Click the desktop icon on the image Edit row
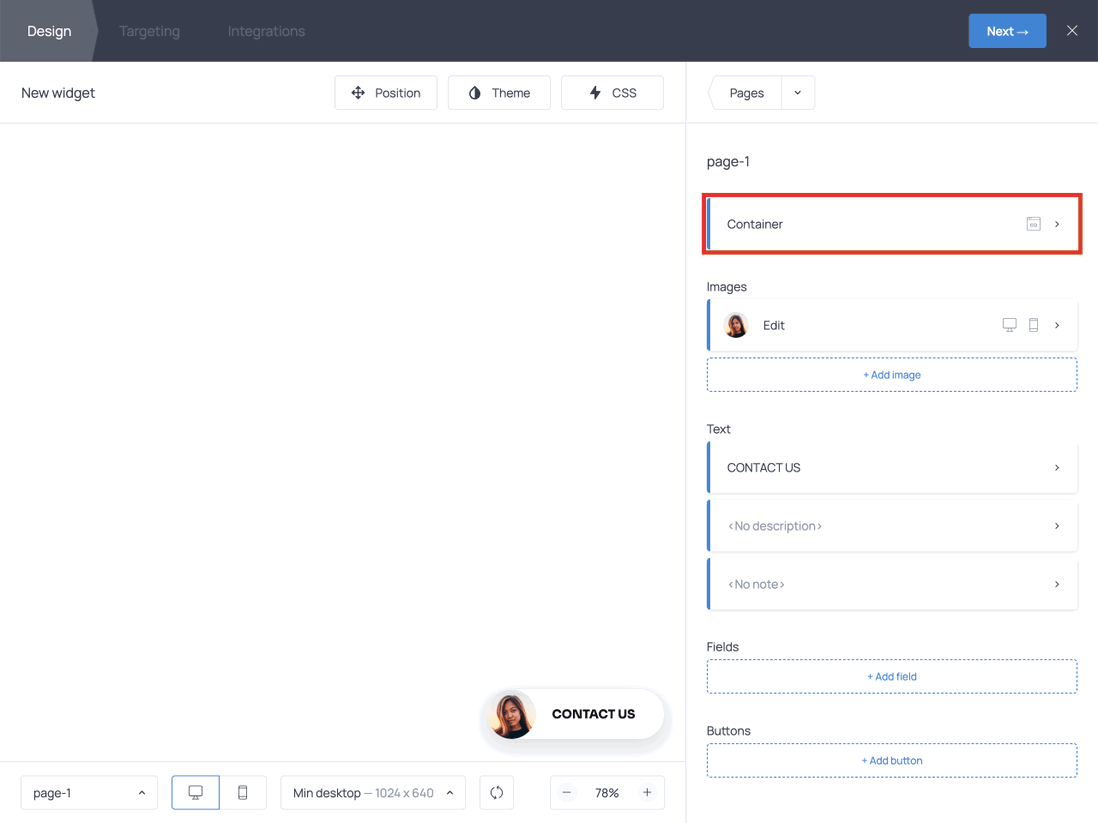 click(1009, 324)
